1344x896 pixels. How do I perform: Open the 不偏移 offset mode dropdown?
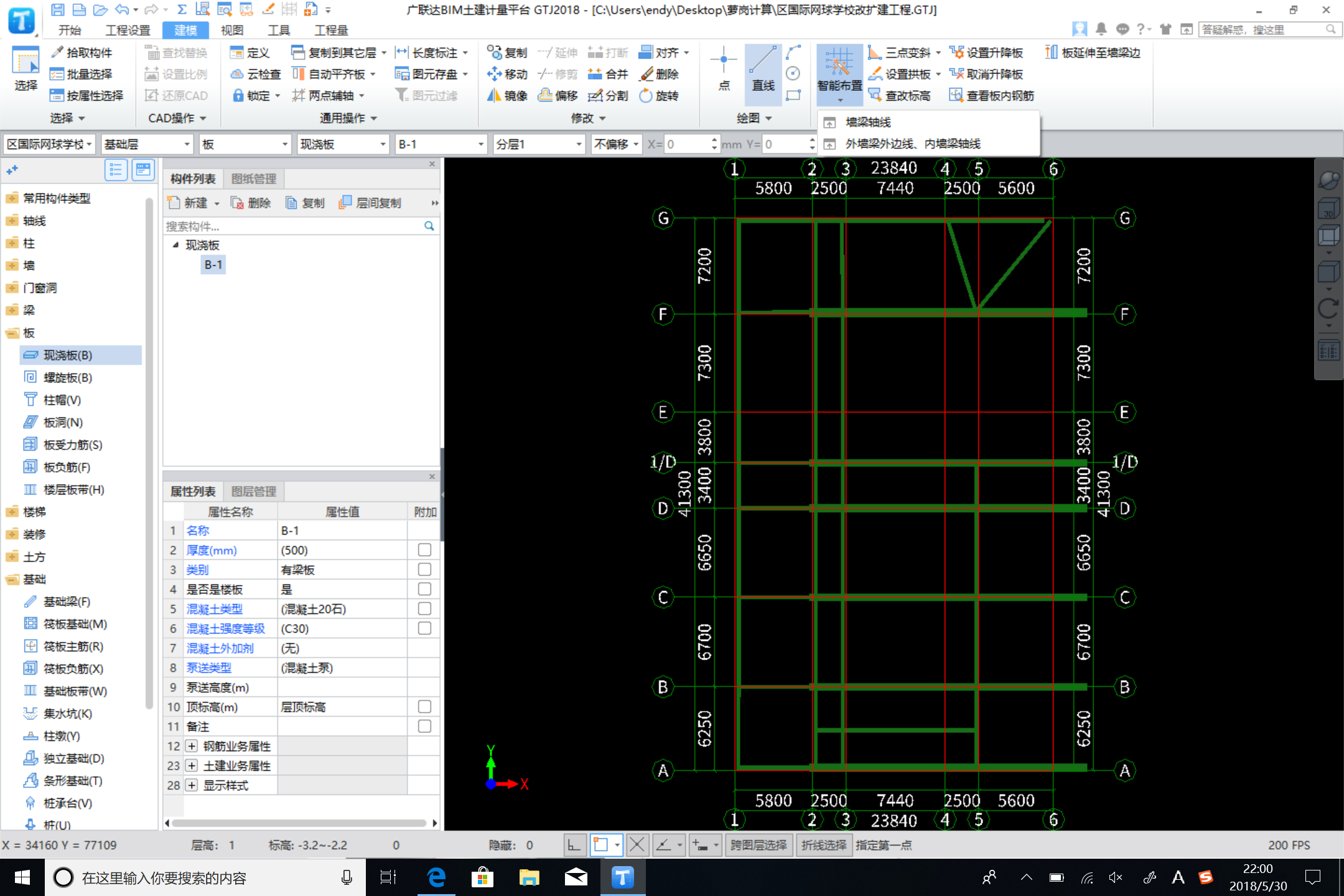pos(616,144)
